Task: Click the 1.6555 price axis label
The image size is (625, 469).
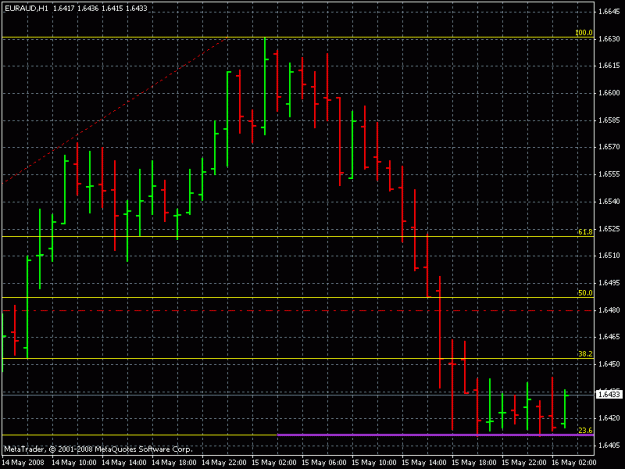Action: pyautogui.click(x=609, y=174)
